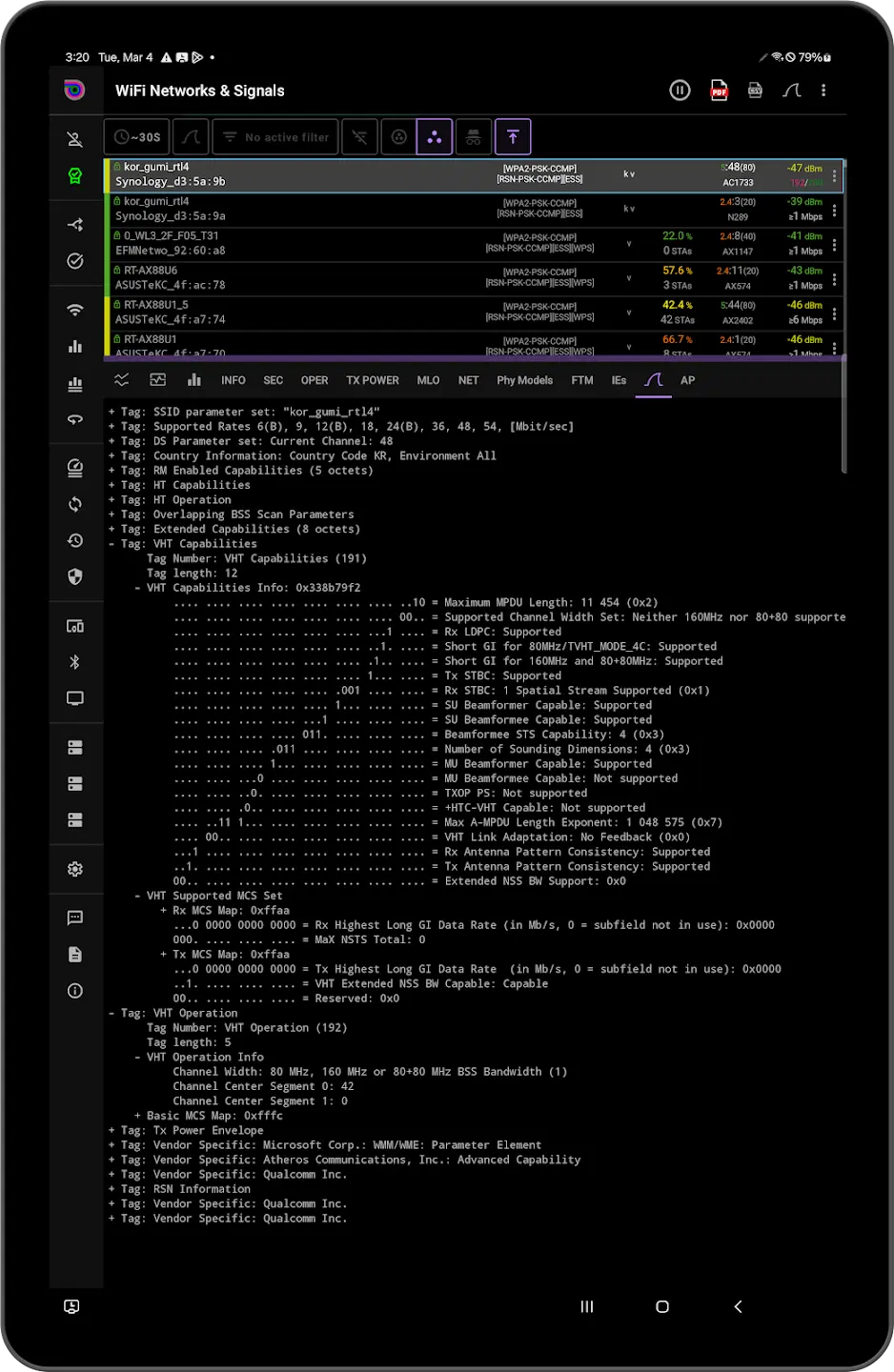Viewport: 894px width, 1372px height.
Task: Tap the Android recent apps button
Action: coord(587,1306)
